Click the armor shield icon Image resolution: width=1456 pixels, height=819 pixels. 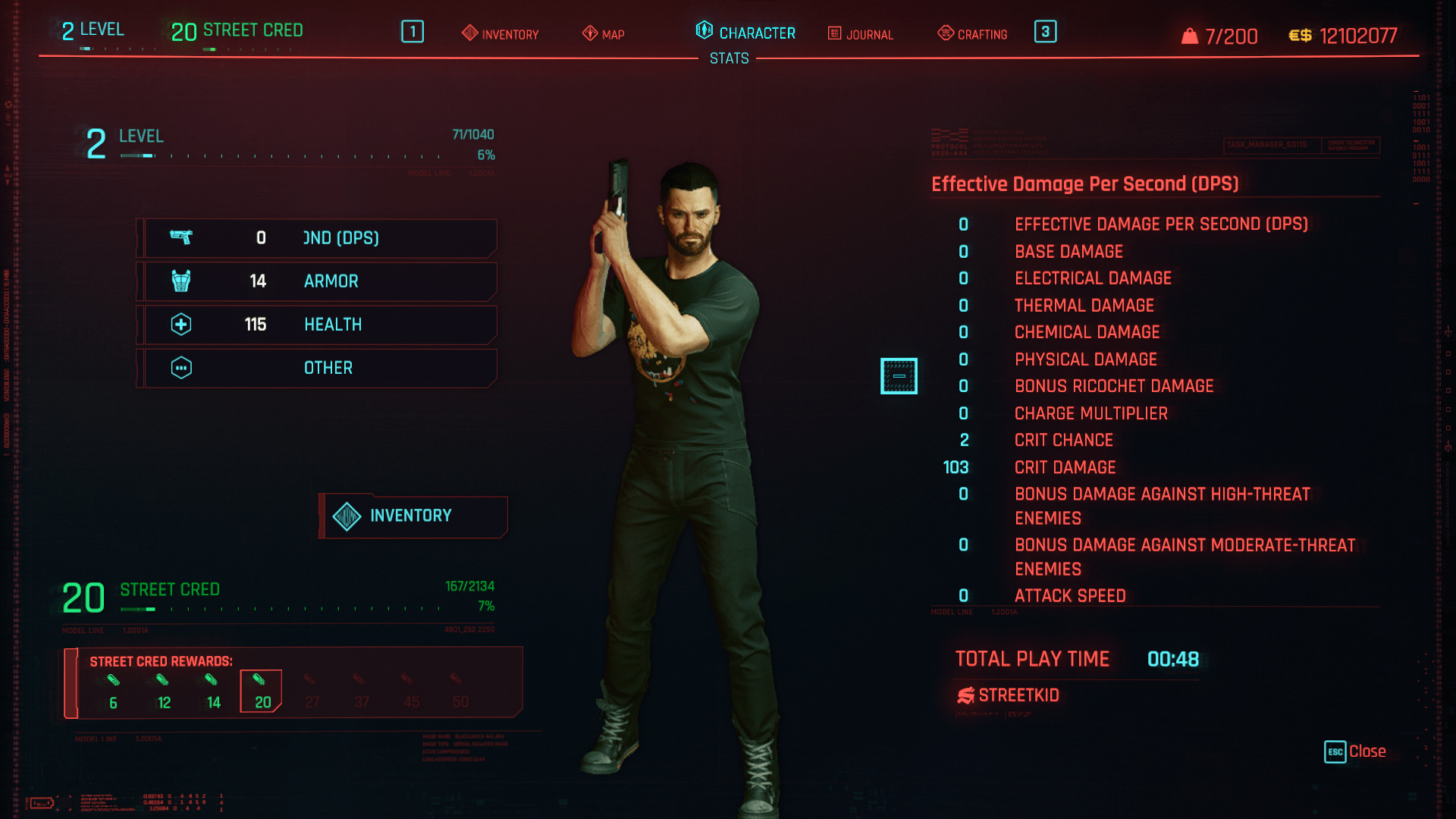tap(180, 281)
